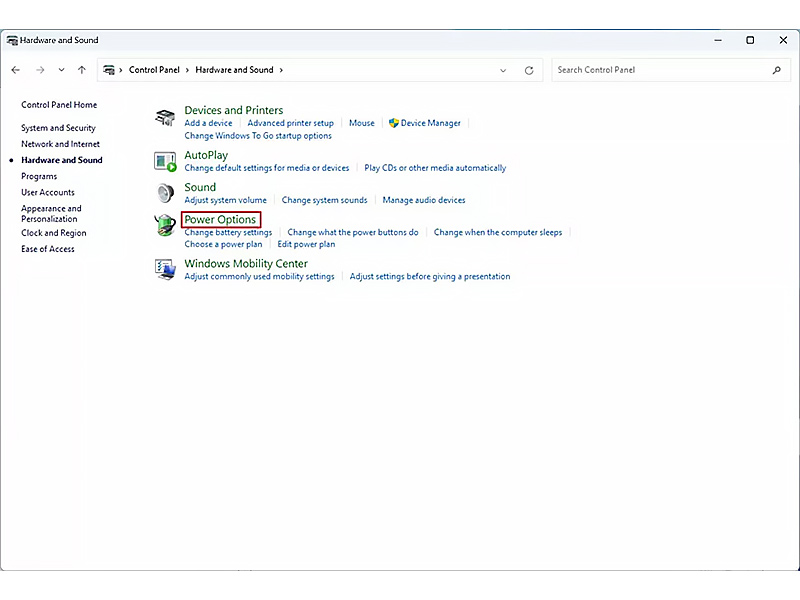800x600 pixels.
Task: Select Hardware and Sound in sidebar
Action: pos(62,160)
